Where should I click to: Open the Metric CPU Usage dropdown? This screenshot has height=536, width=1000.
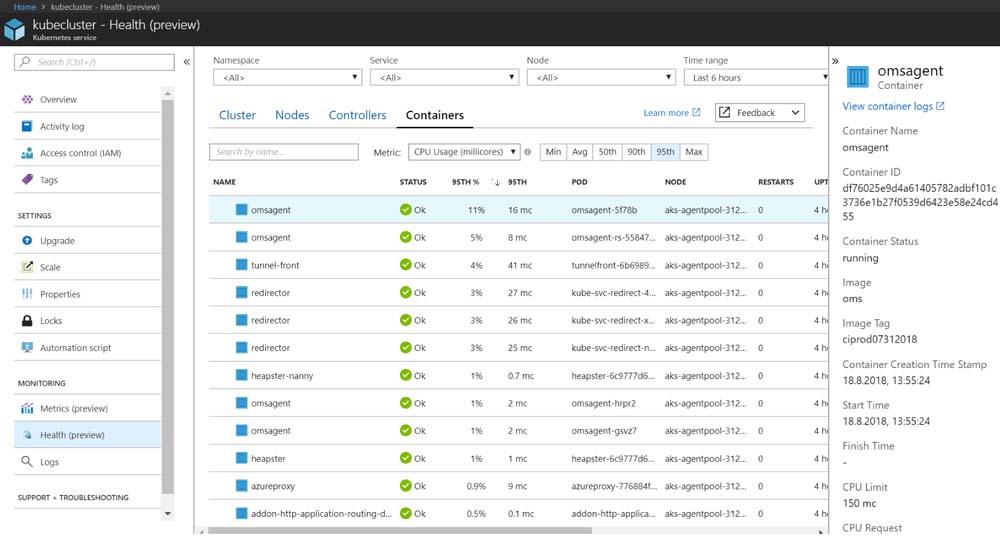[464, 152]
